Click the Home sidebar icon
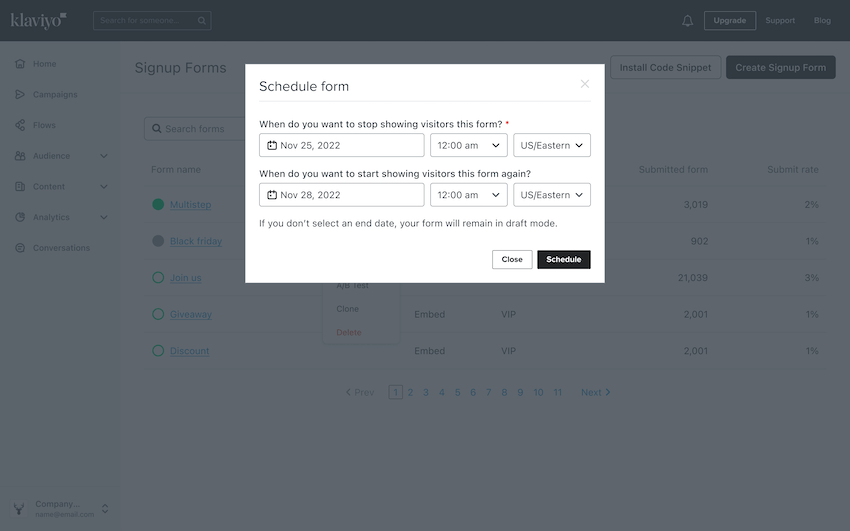The width and height of the screenshot is (850, 531). click(20, 63)
